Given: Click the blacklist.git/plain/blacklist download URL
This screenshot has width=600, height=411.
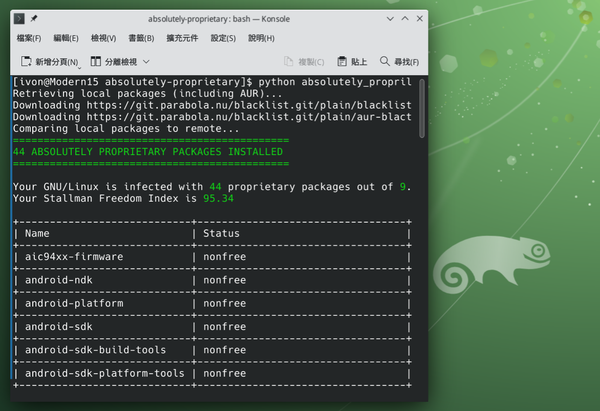Looking at the screenshot, I should point(249,105).
